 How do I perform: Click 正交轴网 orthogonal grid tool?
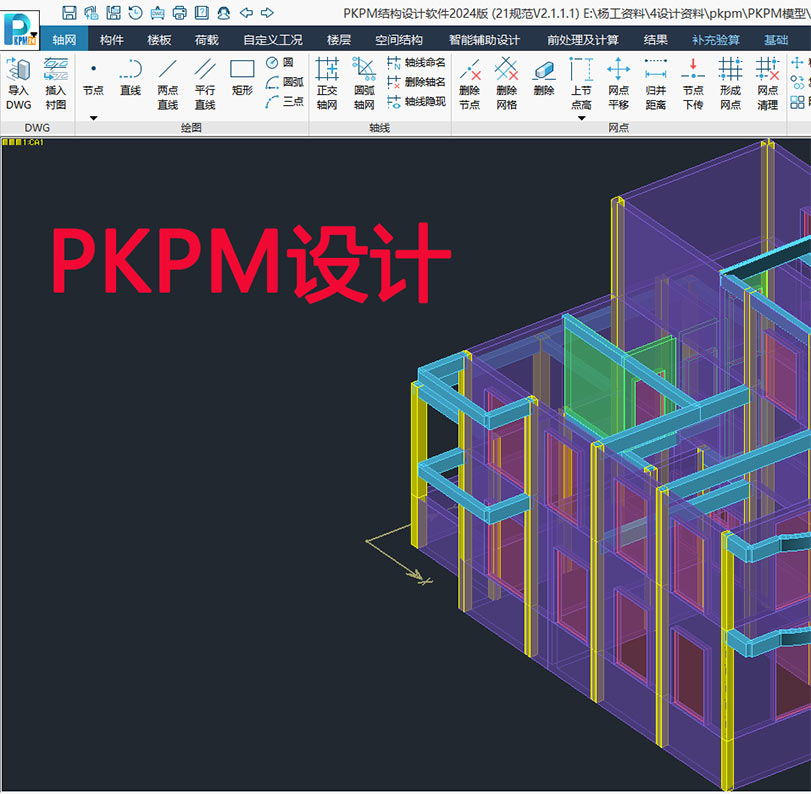tap(327, 83)
